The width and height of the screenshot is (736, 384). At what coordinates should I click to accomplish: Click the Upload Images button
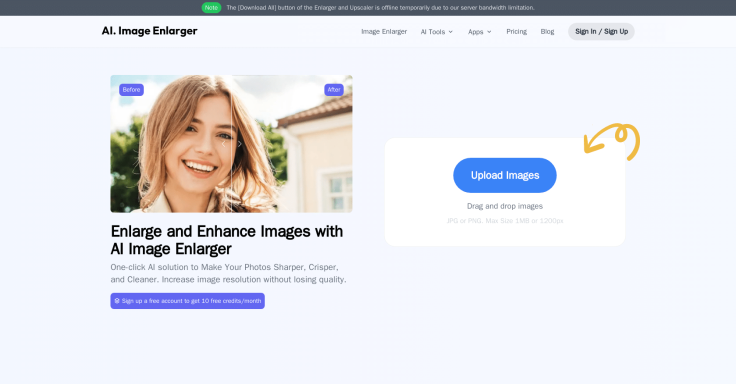[x=505, y=175]
